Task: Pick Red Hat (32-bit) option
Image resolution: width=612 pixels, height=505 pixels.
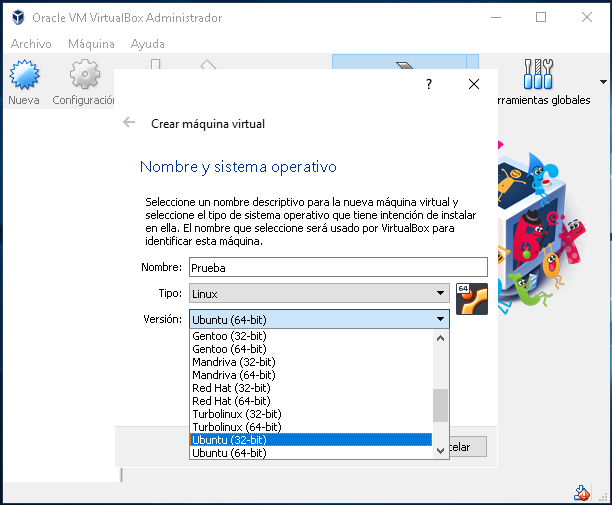Action: [311, 388]
